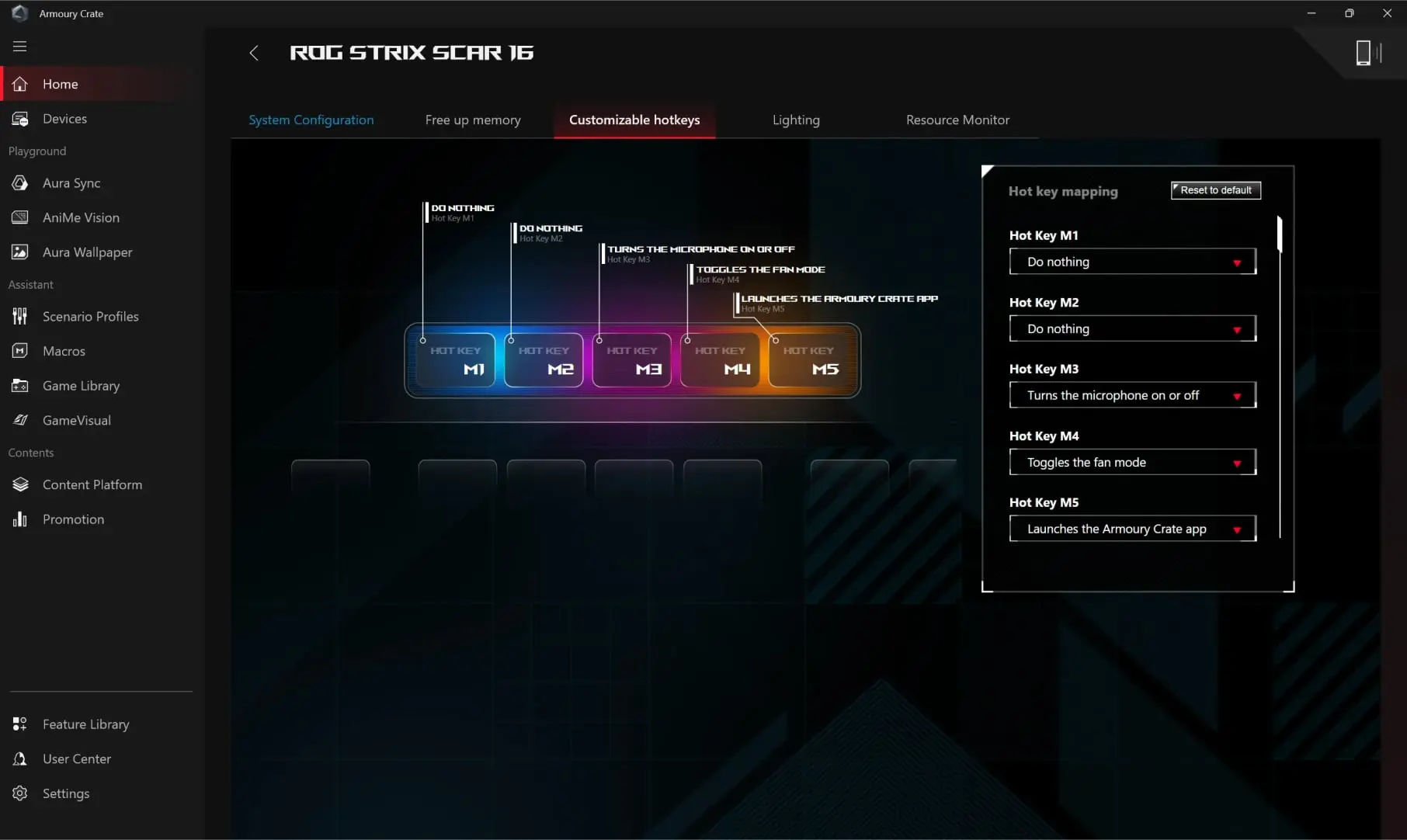Click the Devices sidebar icon
This screenshot has width=1407, height=840.
coord(20,119)
